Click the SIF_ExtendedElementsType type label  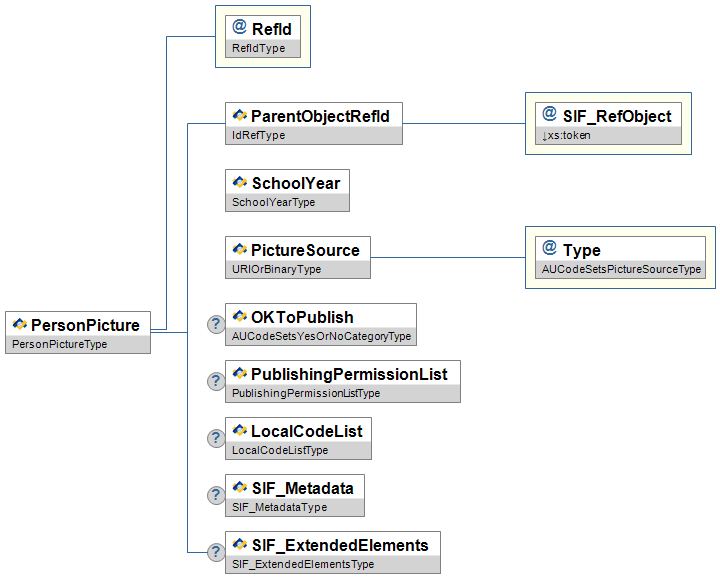(x=303, y=564)
